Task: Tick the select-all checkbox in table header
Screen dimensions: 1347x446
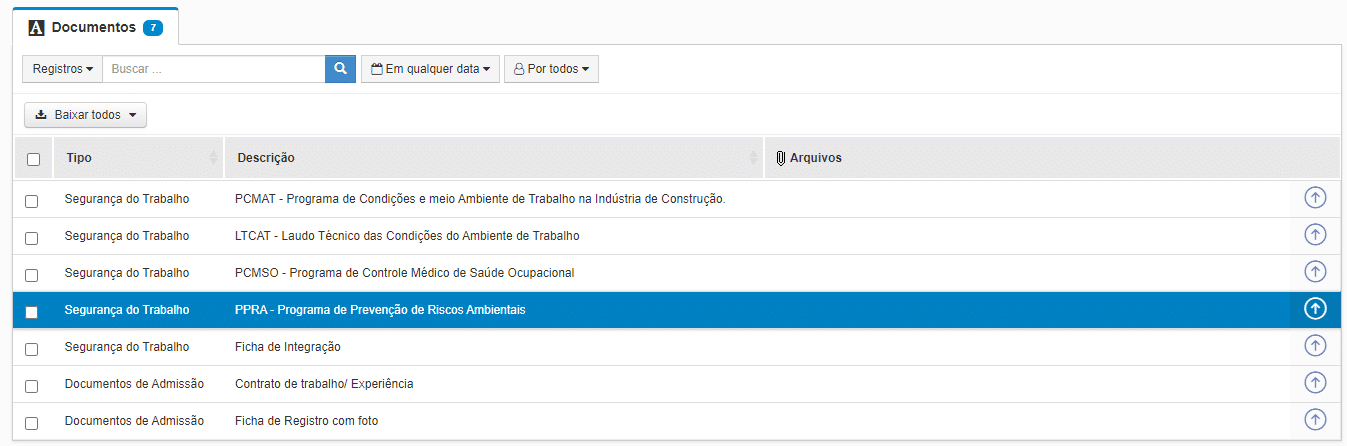Action: (x=33, y=159)
